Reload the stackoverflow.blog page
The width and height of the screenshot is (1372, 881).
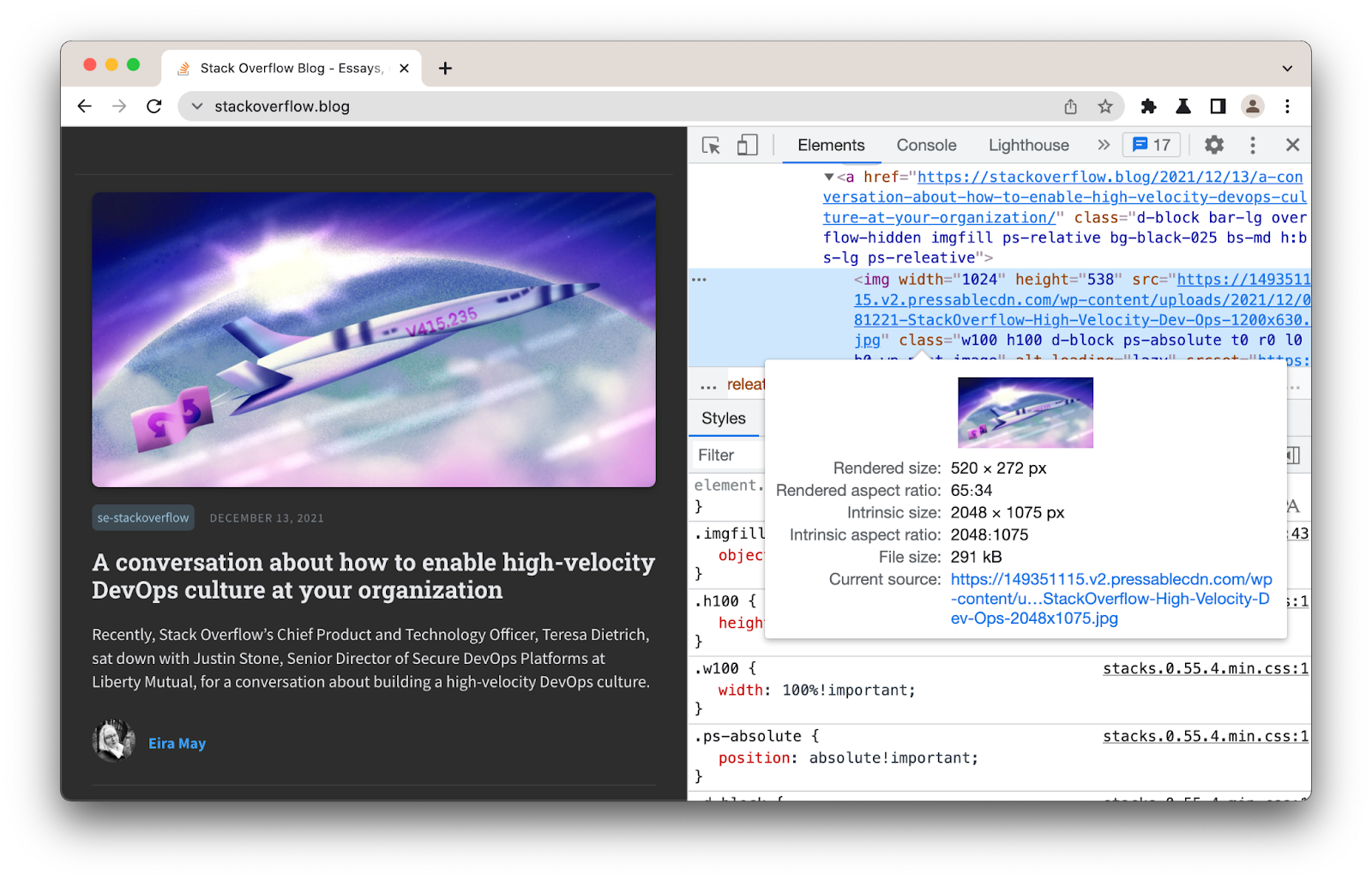point(154,106)
